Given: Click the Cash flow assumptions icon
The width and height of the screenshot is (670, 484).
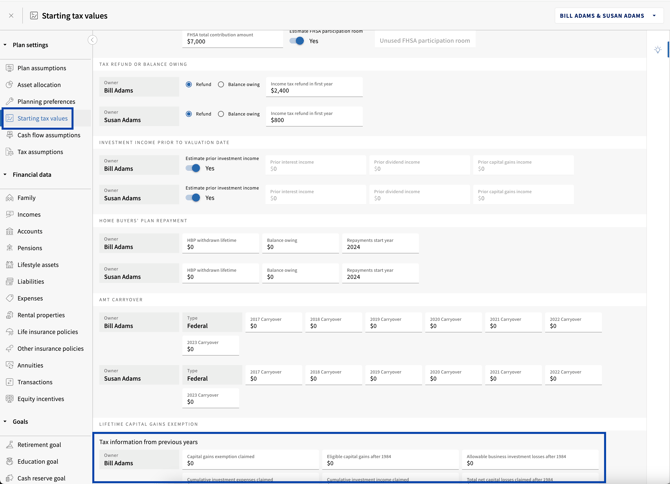Looking at the screenshot, I should pyautogui.click(x=9, y=135).
